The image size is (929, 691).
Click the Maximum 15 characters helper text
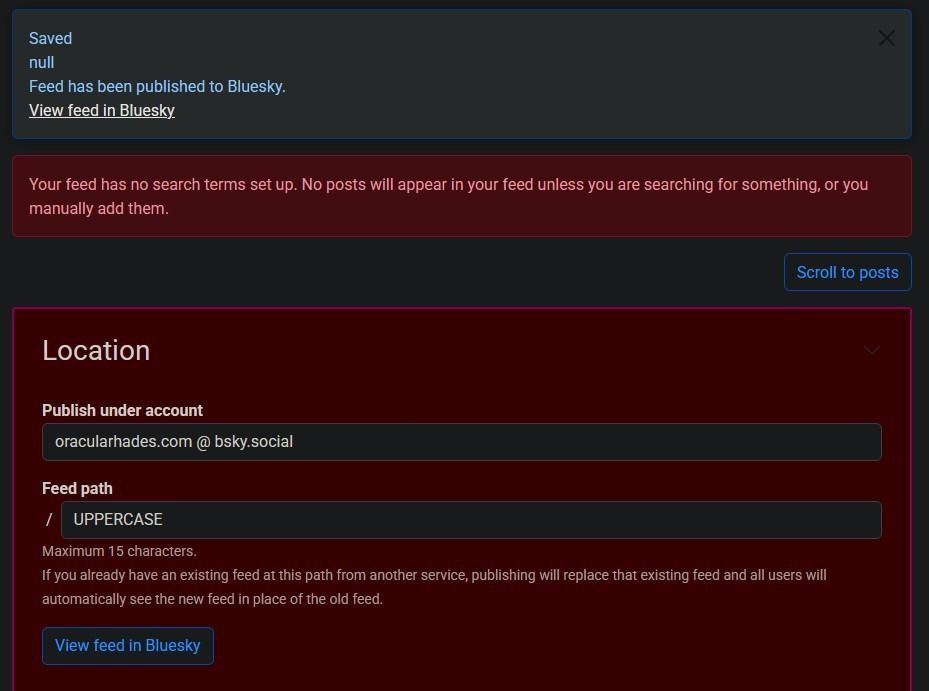[117, 551]
